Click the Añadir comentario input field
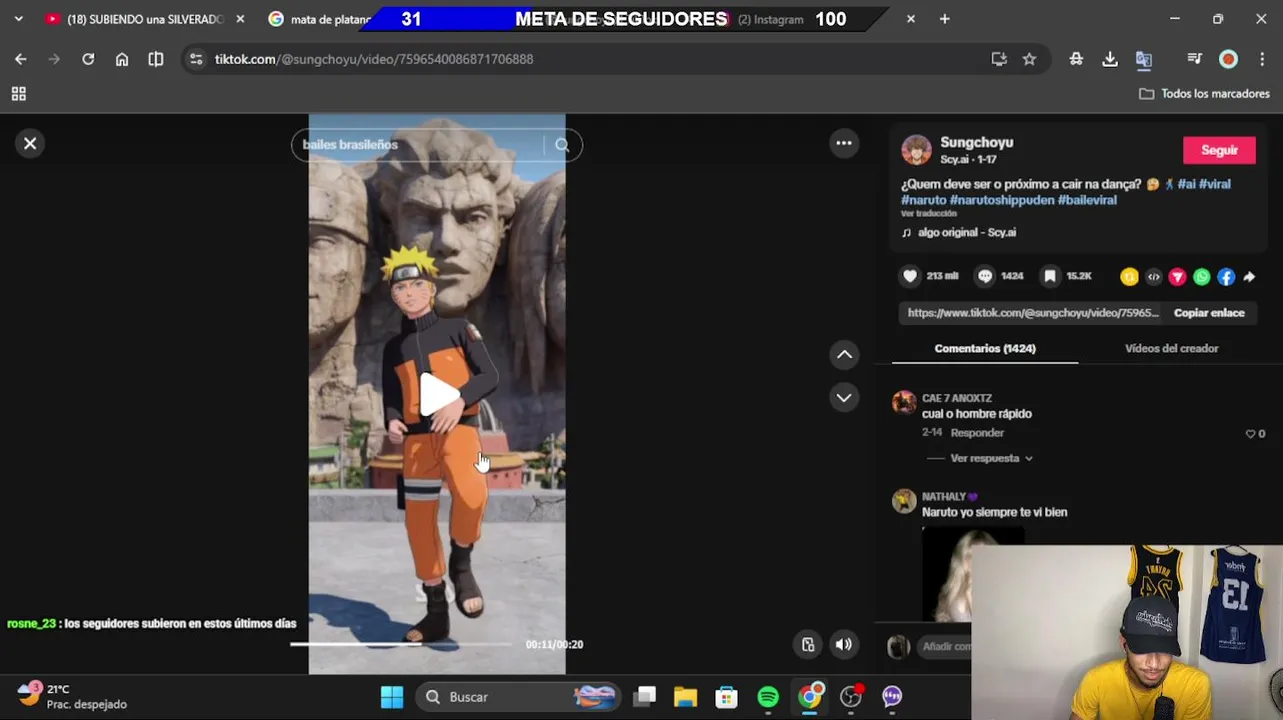This screenshot has height=720, width=1283. (945, 647)
